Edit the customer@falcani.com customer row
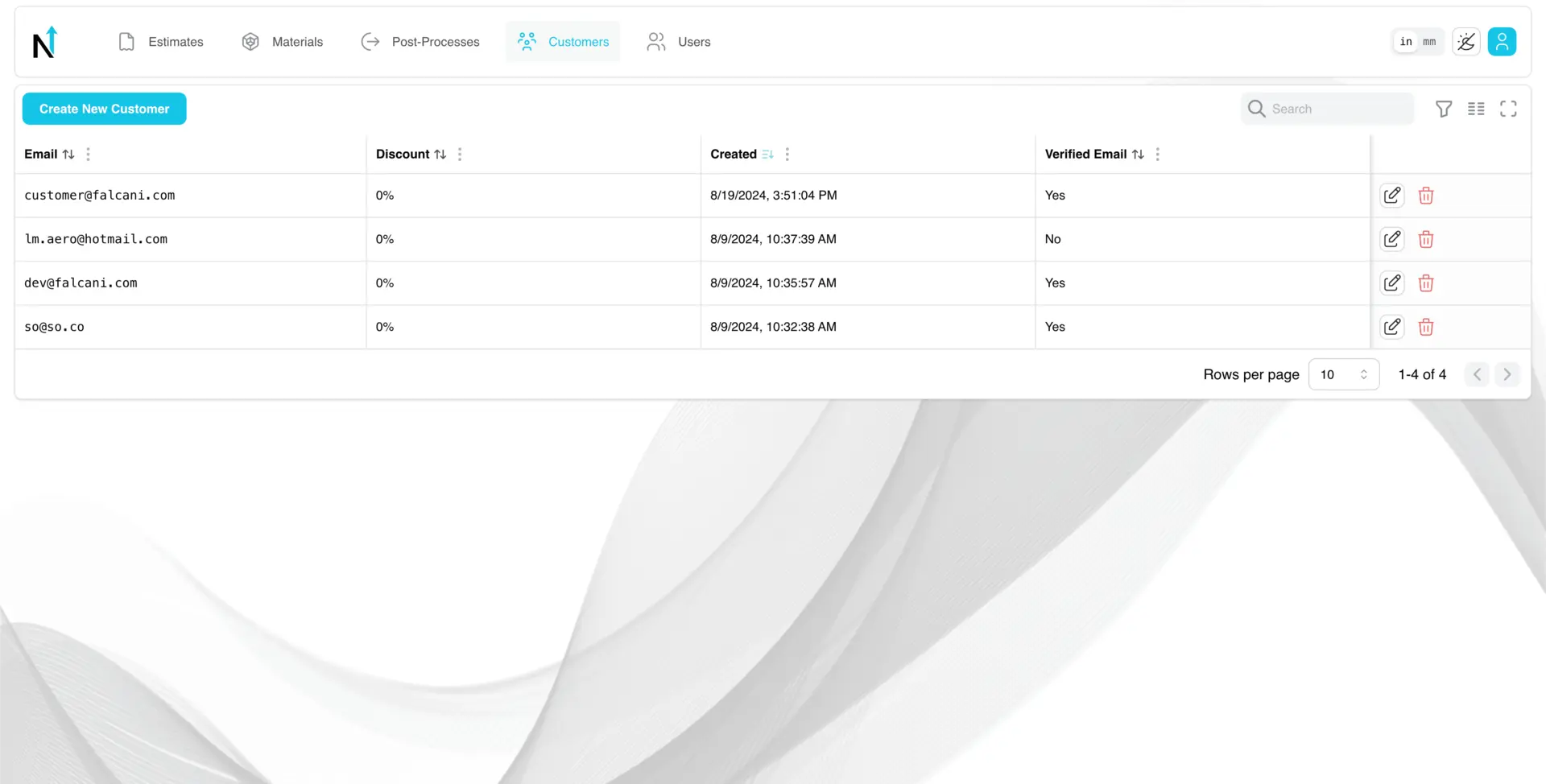This screenshot has width=1546, height=784. [1392, 196]
